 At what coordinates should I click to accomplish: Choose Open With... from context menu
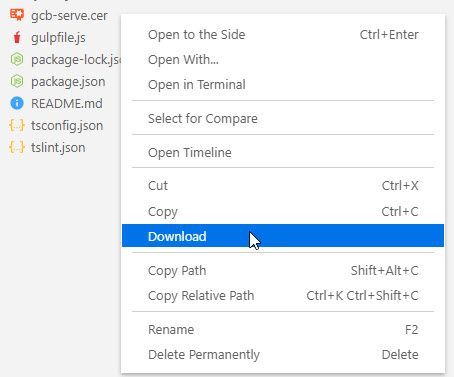point(283,60)
